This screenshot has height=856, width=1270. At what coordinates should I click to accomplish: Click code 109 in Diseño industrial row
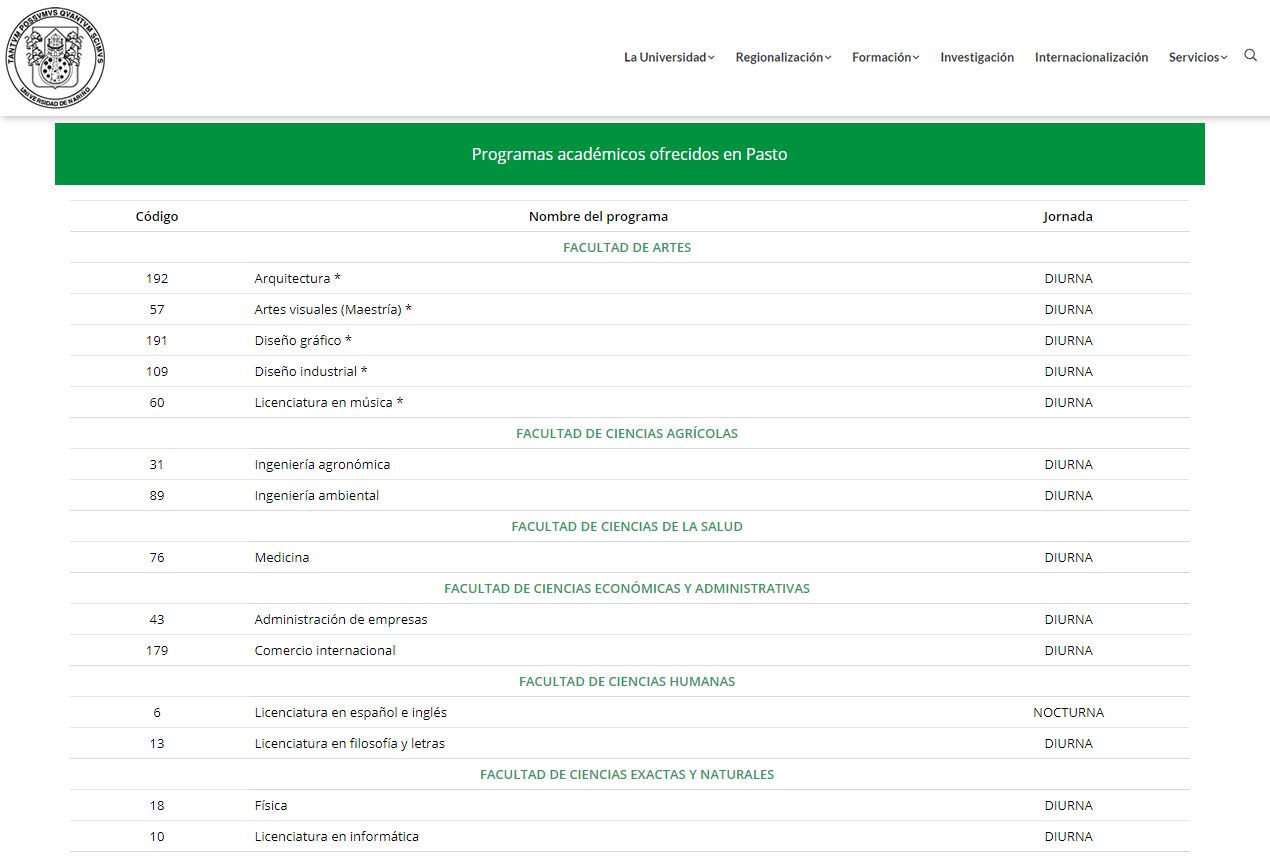coord(157,371)
